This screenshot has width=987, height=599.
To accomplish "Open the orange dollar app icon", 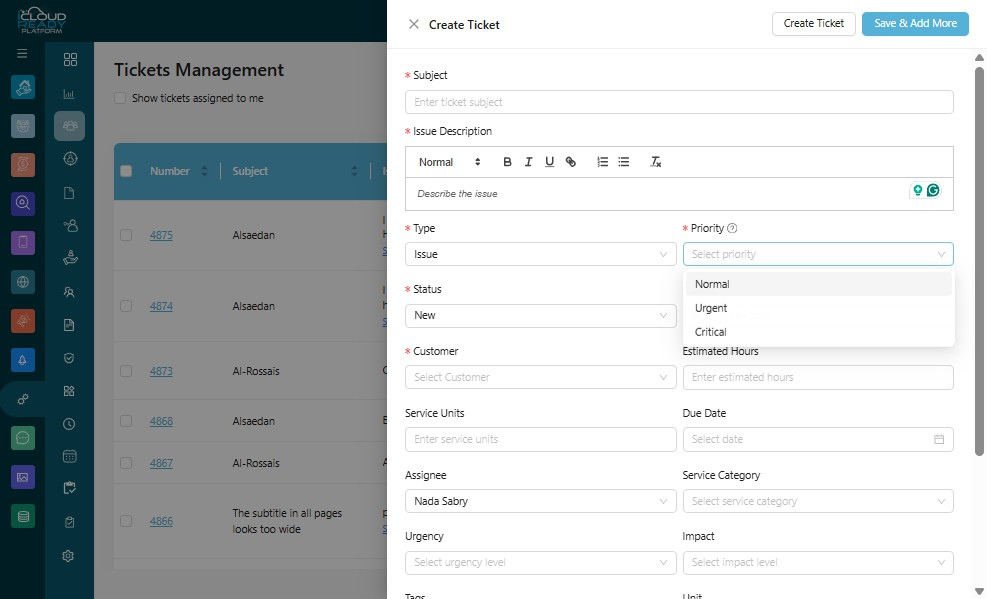I will click(x=23, y=165).
